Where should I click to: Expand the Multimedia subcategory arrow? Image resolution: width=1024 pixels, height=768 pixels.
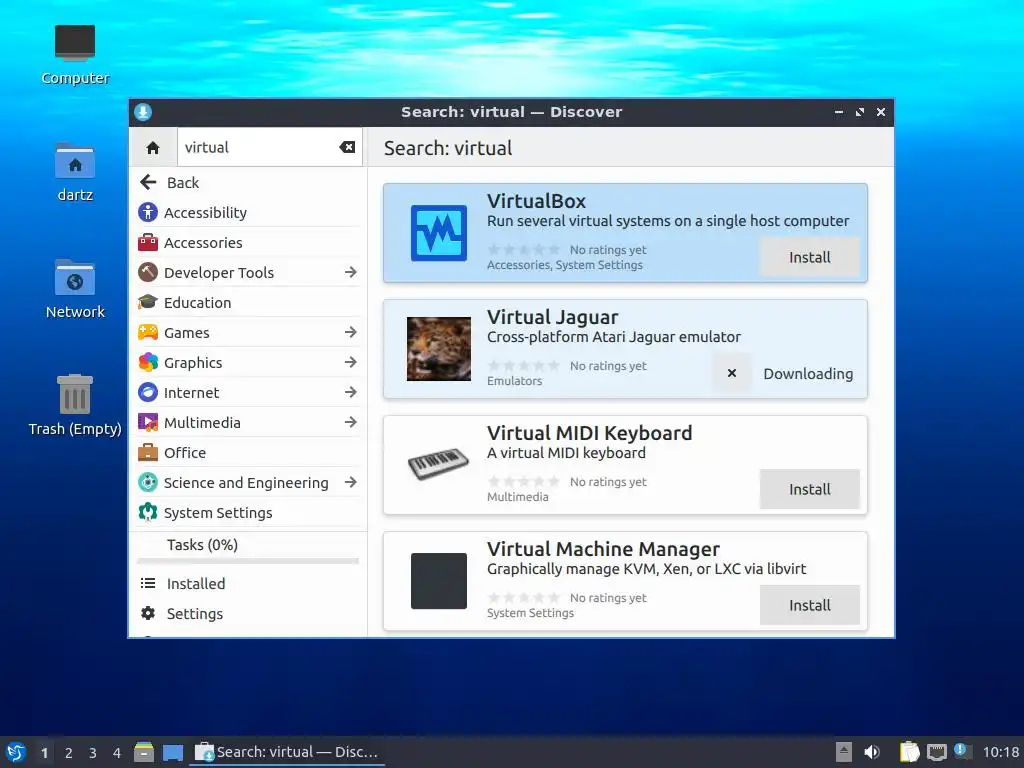click(x=351, y=423)
